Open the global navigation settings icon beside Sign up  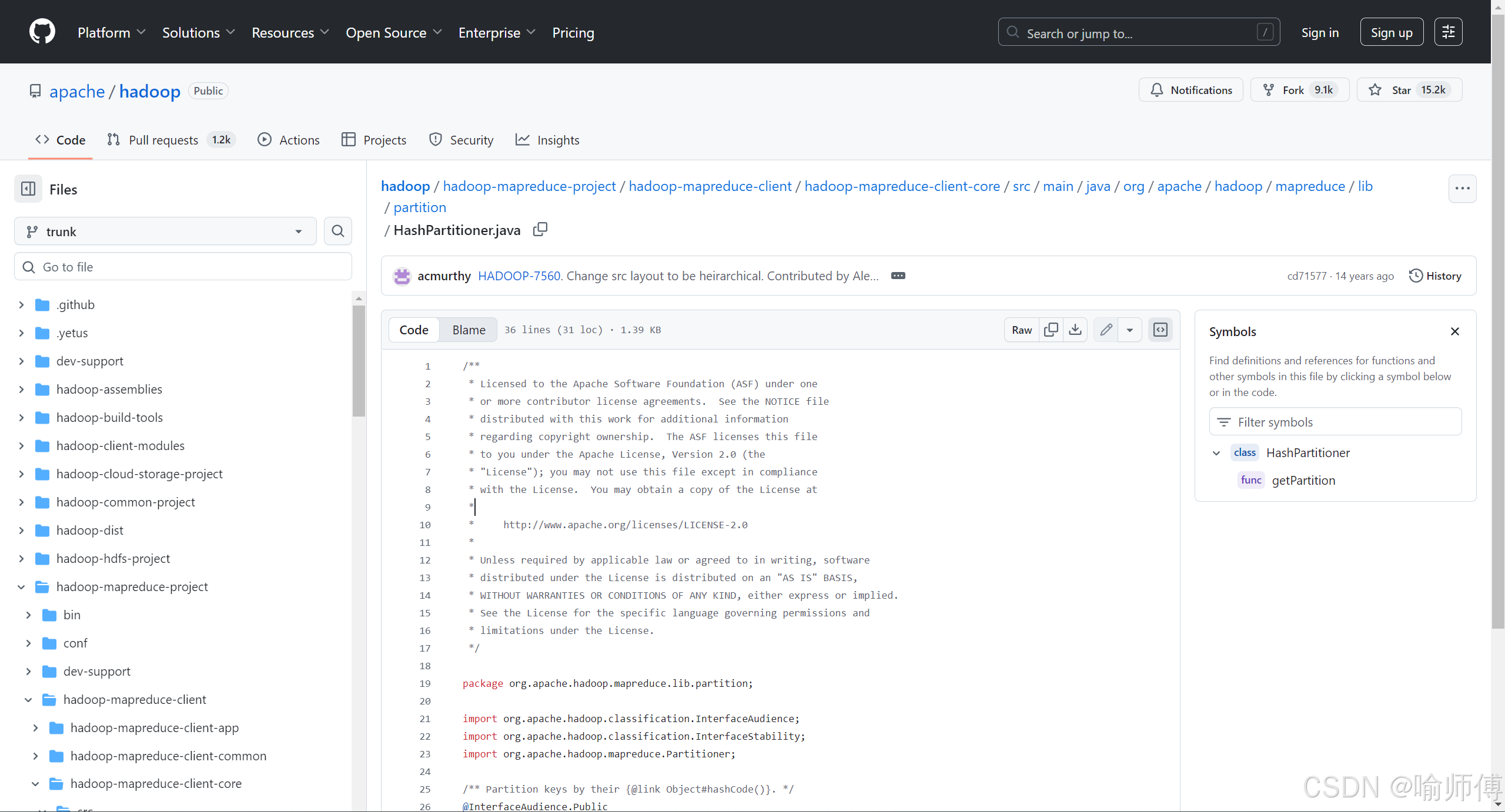pyautogui.click(x=1448, y=32)
